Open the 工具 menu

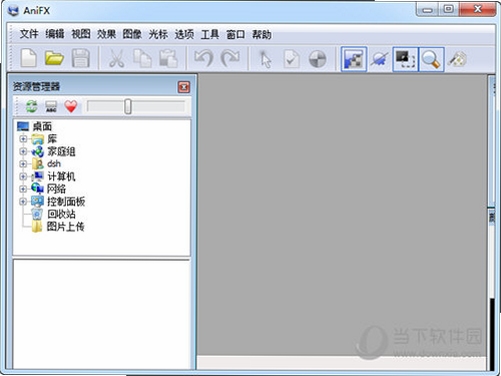210,34
